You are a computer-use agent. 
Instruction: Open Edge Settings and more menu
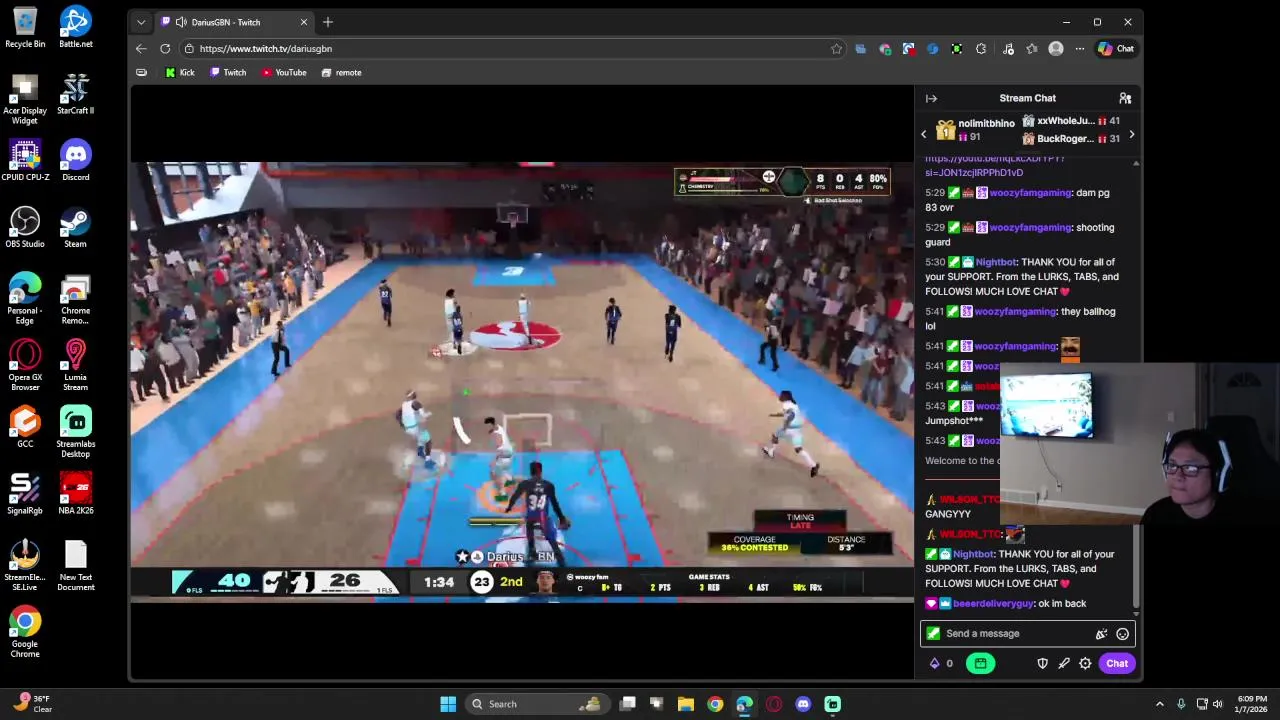[x=1080, y=48]
